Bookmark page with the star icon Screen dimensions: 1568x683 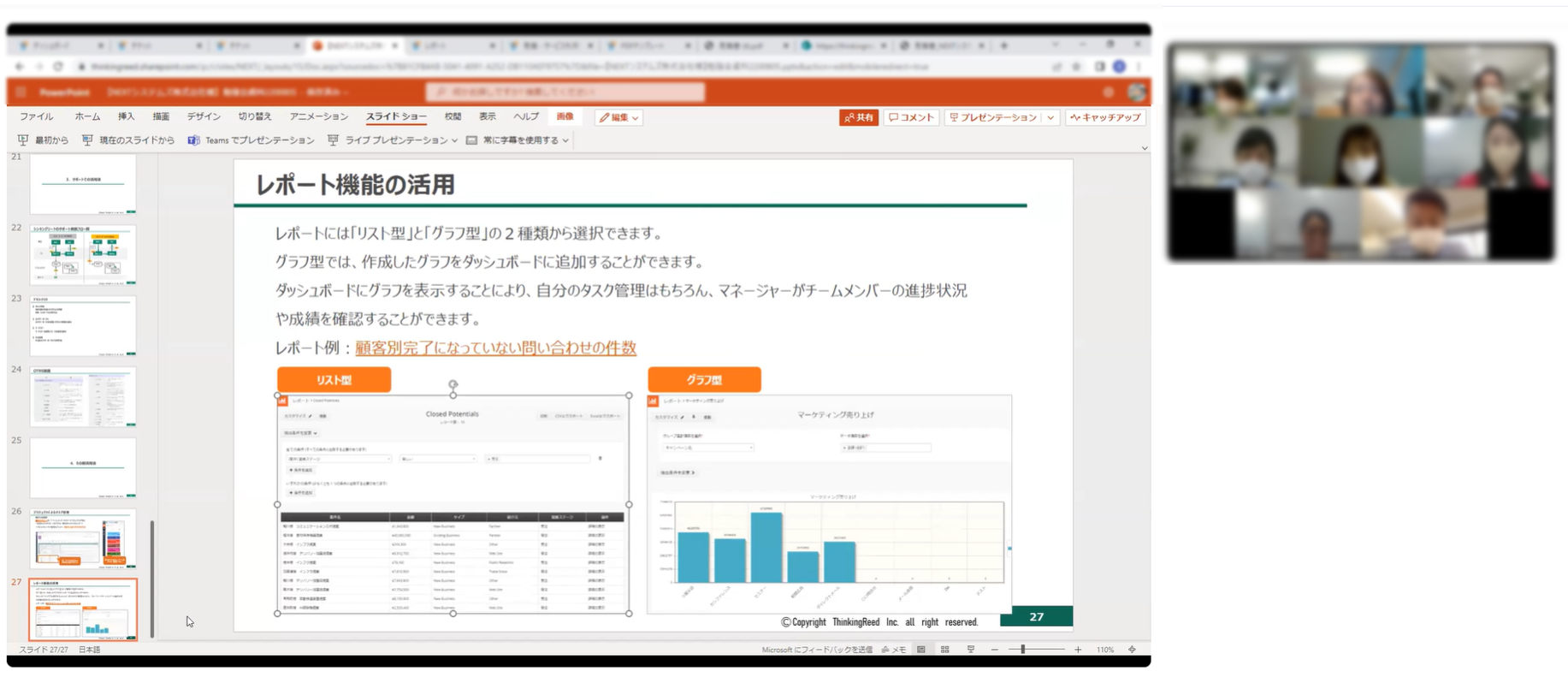(1077, 66)
